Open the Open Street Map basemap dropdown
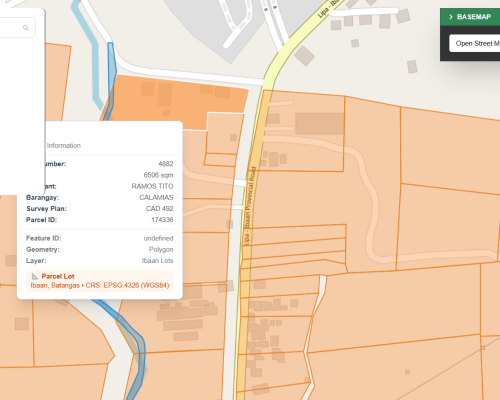The height and width of the screenshot is (400, 500). point(475,43)
